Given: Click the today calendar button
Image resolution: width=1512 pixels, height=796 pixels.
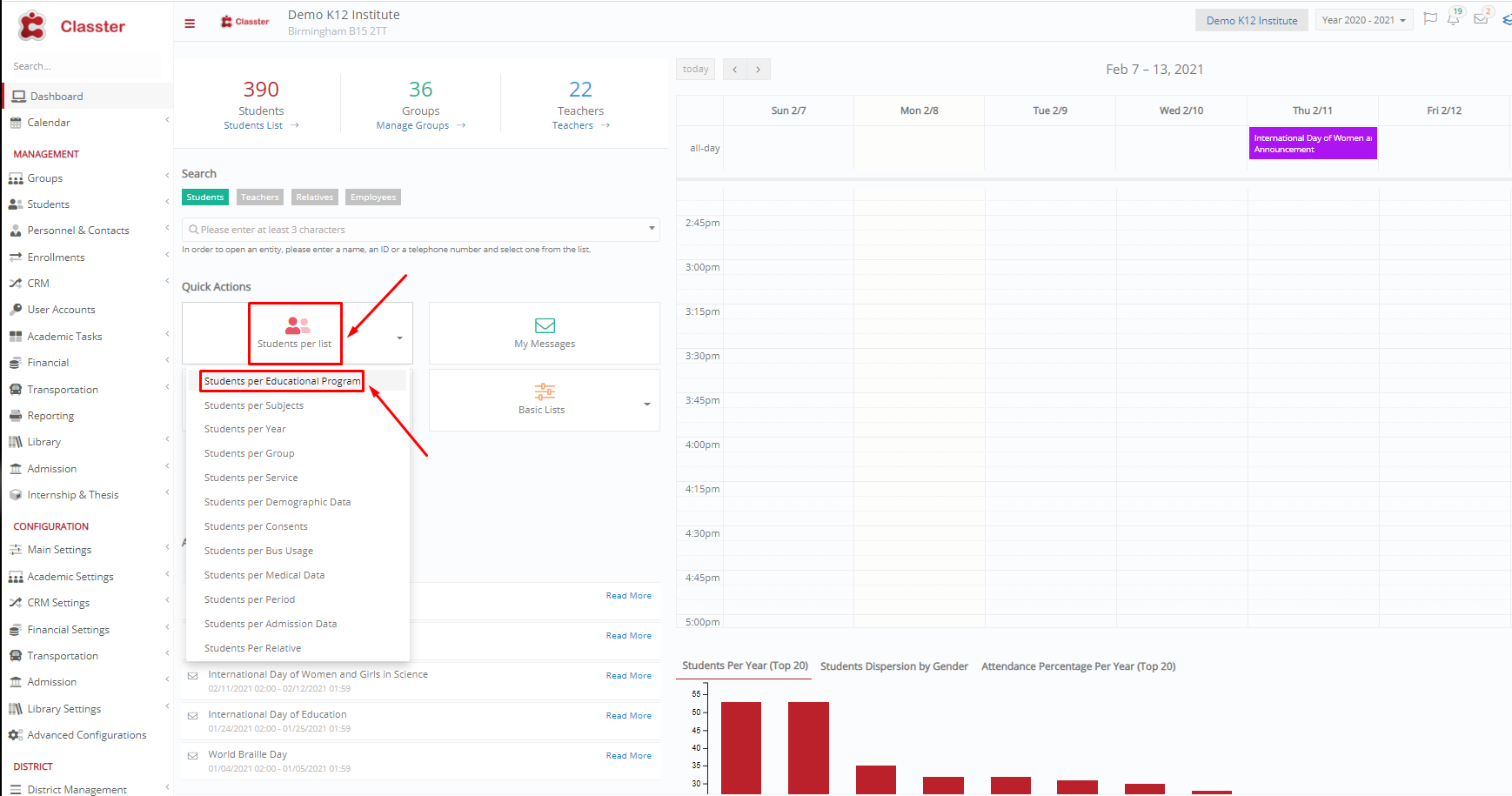Looking at the screenshot, I should [x=695, y=70].
